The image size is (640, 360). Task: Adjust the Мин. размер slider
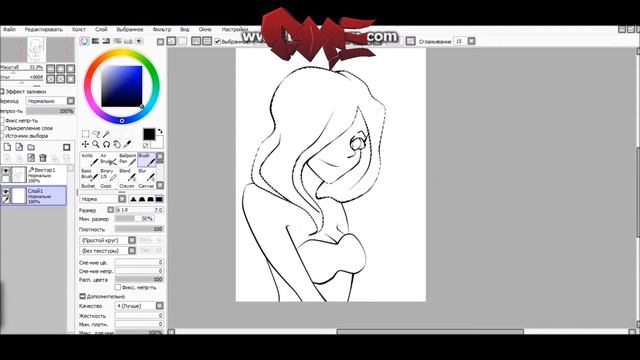click(x=134, y=219)
